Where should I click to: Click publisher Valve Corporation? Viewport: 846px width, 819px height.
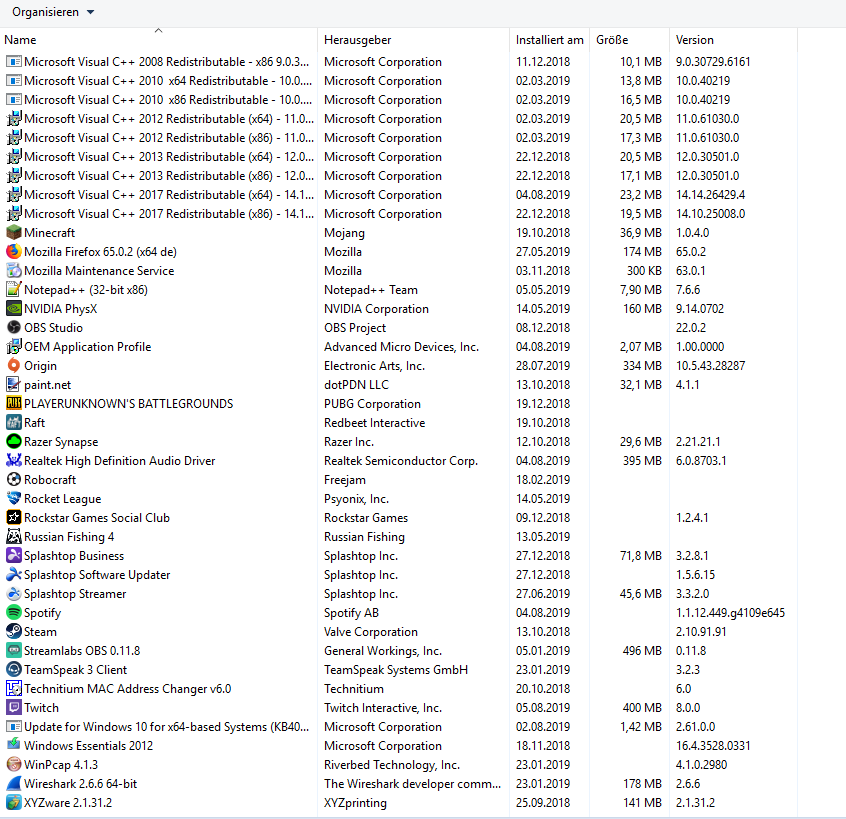[x=371, y=631]
